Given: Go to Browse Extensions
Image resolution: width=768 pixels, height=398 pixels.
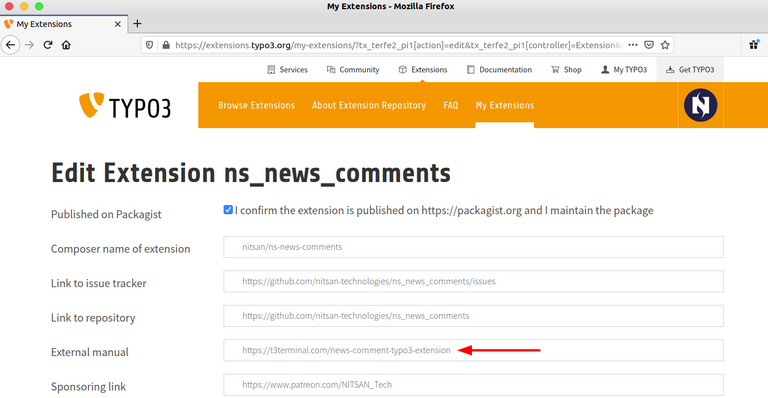Looking at the screenshot, I should click(256, 105).
